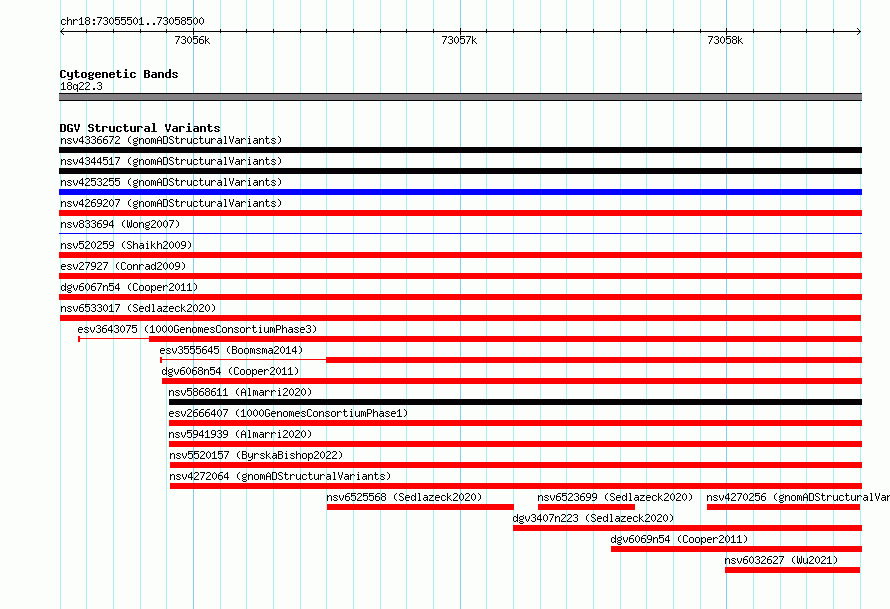890x609 pixels.
Task: Click the red bar for esv27927
Action: coord(460,276)
